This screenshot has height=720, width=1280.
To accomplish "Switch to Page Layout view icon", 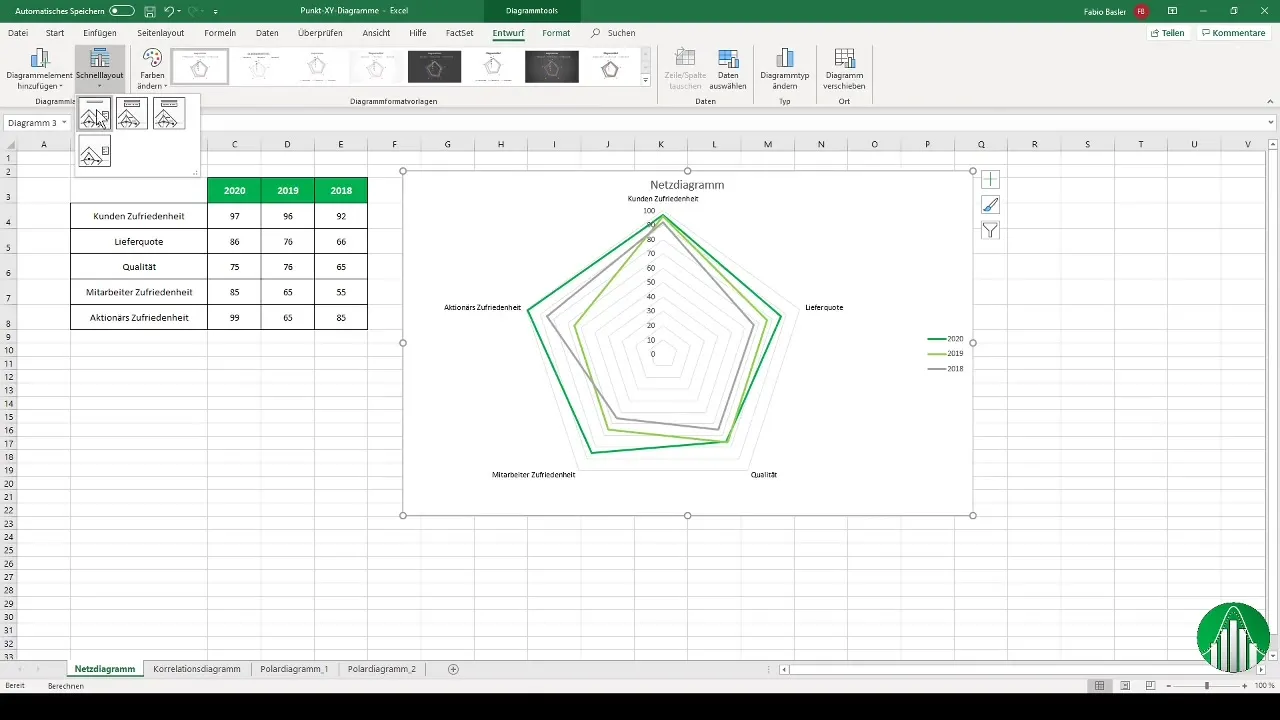I will click(1125, 686).
